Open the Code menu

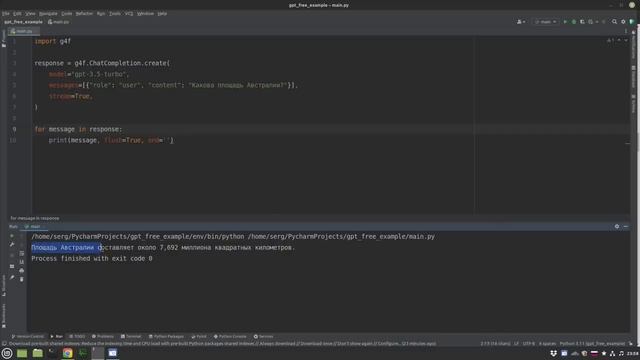pyautogui.click(x=67, y=13)
